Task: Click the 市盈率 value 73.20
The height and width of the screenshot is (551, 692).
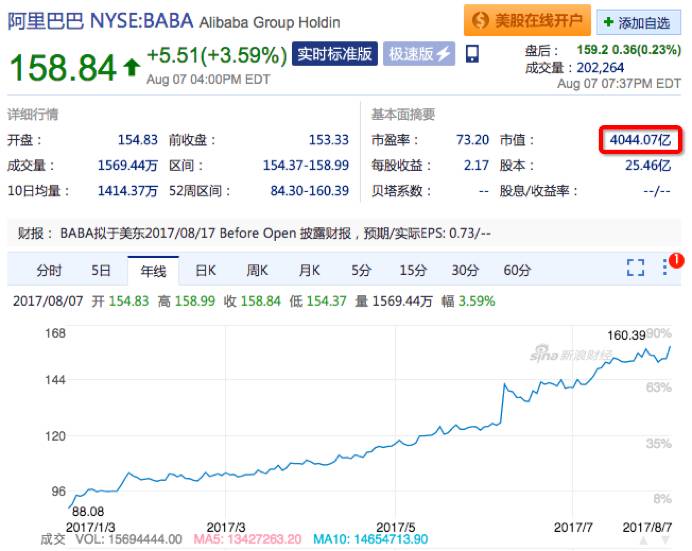Action: point(472,140)
